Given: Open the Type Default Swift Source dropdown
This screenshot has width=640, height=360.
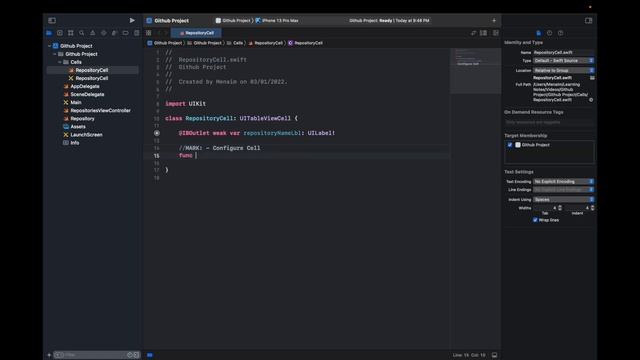Looking at the screenshot, I should [x=563, y=60].
